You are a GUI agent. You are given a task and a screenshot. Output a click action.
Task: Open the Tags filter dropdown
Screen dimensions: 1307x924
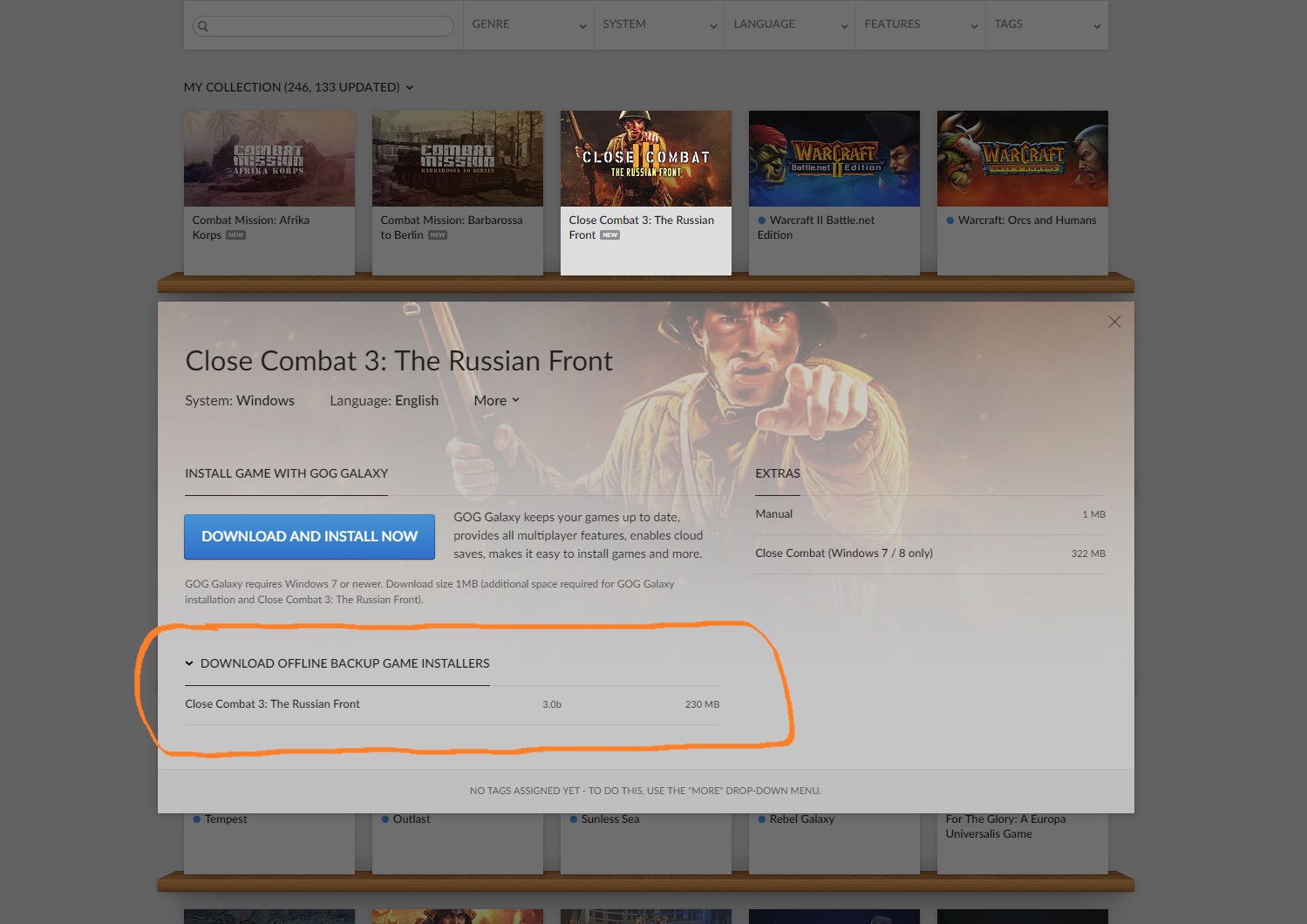click(1047, 24)
